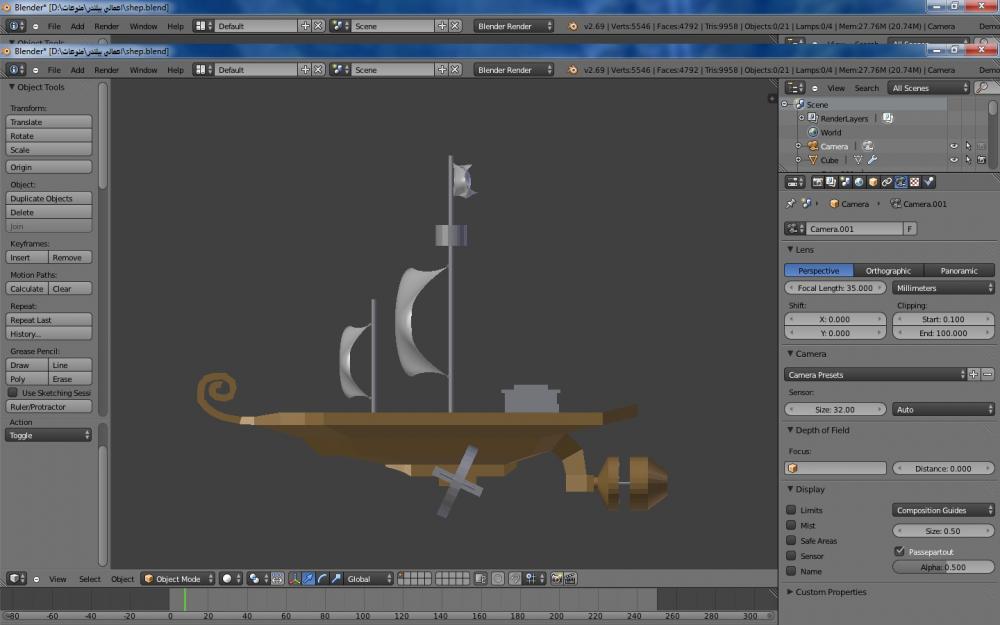Hide the Camera using its eye icon

[953, 146]
